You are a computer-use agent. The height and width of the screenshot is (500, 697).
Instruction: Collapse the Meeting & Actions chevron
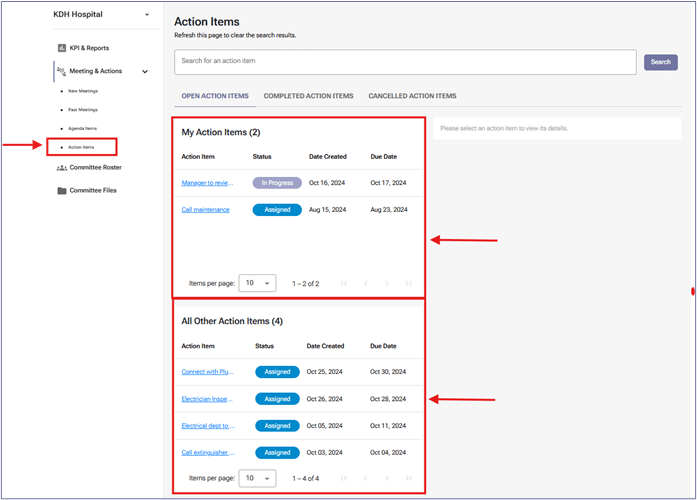click(x=145, y=72)
